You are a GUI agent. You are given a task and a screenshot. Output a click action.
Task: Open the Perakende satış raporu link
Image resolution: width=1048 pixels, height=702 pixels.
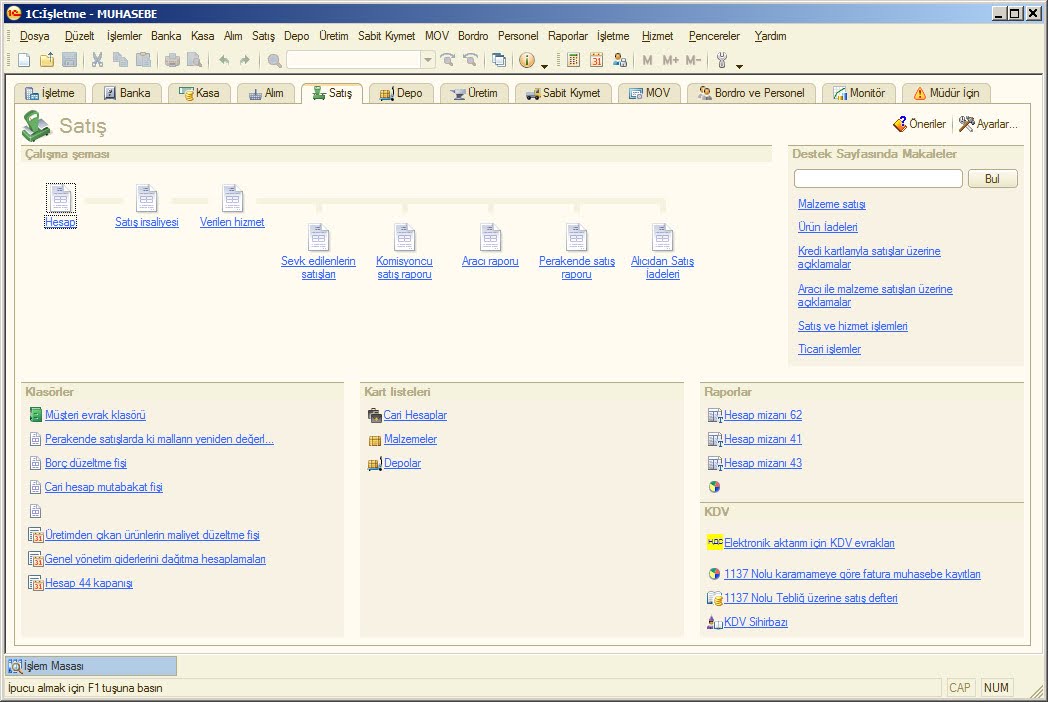(x=577, y=267)
